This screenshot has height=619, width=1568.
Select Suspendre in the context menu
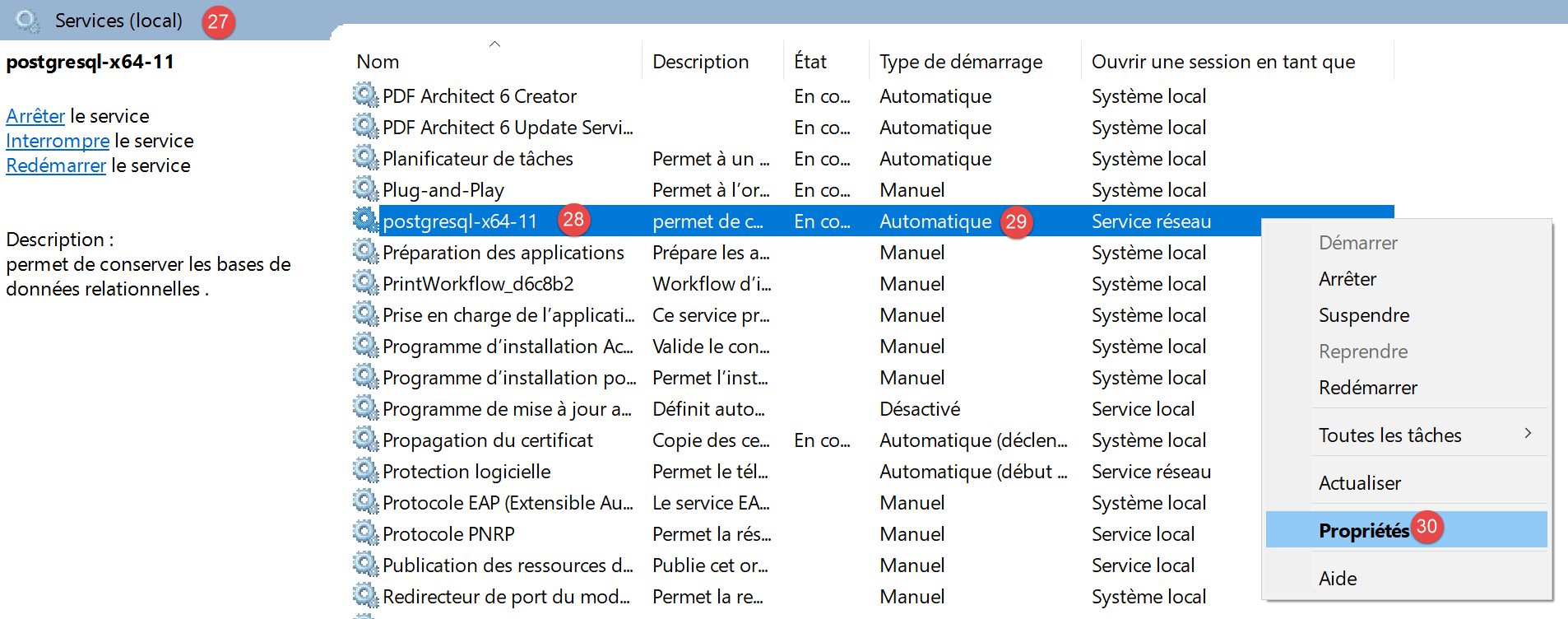(x=1363, y=315)
